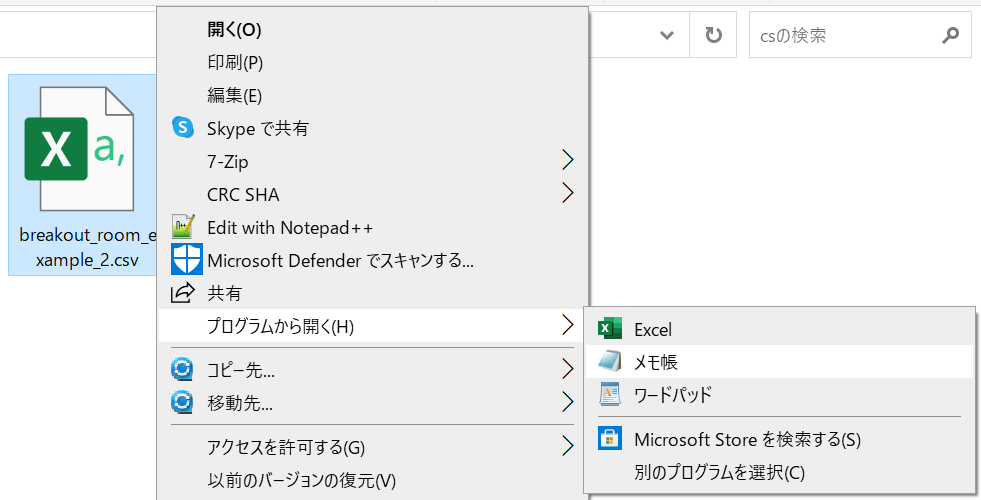Click the share arrow icon beside 共有

click(x=183, y=293)
